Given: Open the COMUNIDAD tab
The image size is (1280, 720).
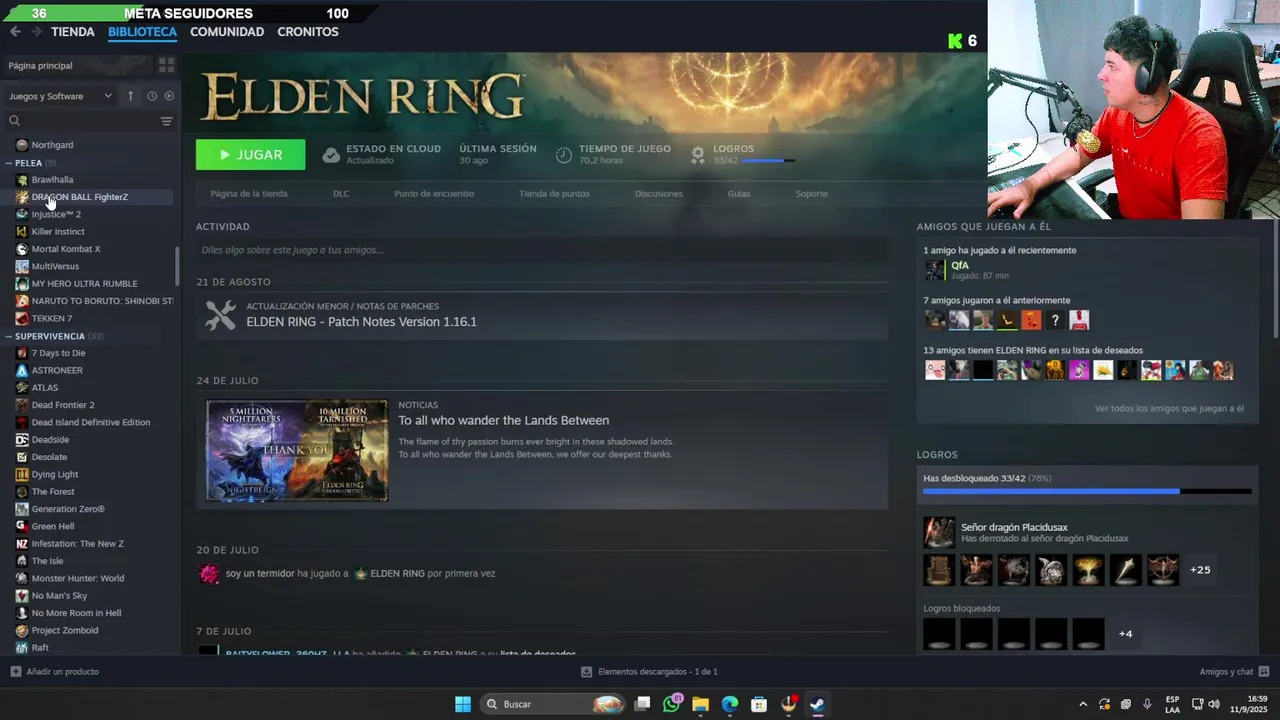Looking at the screenshot, I should 227,32.
